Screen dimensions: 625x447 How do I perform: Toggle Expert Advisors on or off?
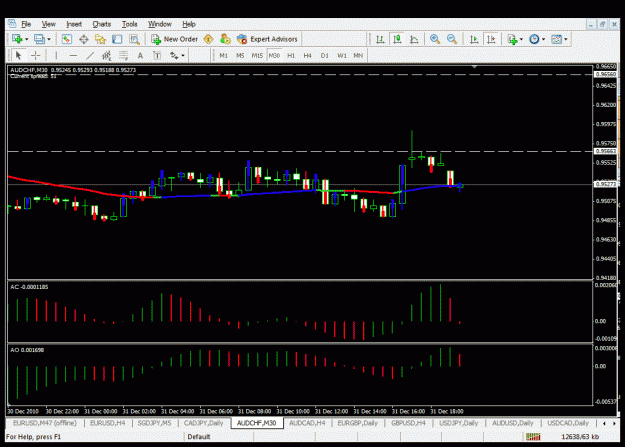coord(267,39)
